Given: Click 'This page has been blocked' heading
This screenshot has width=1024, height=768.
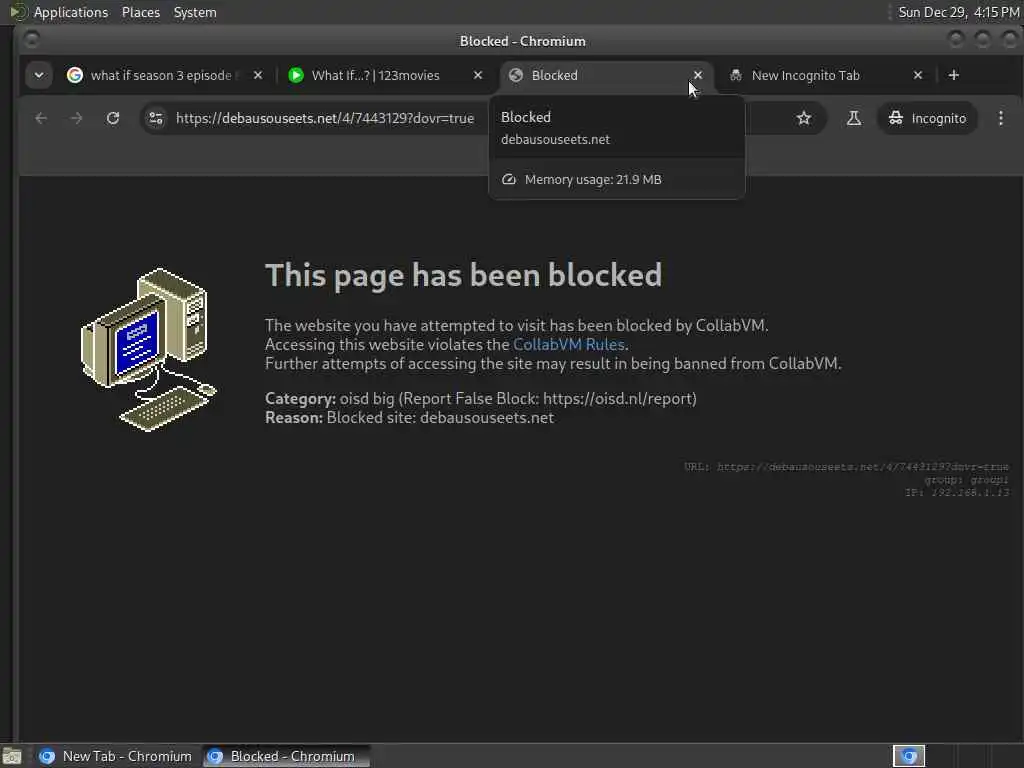Looking at the screenshot, I should pos(463,275).
